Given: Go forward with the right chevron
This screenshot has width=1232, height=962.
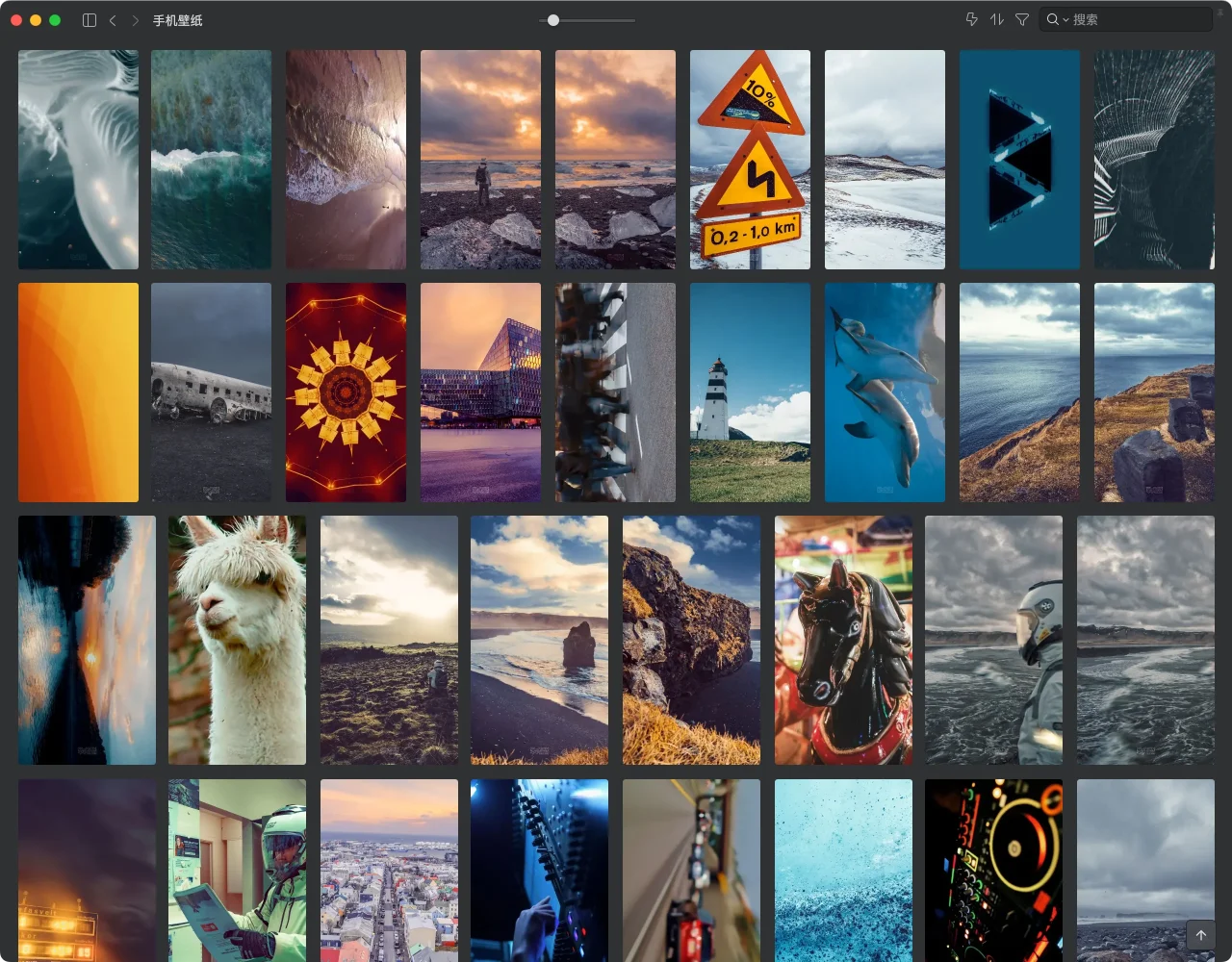Looking at the screenshot, I should (x=135, y=20).
